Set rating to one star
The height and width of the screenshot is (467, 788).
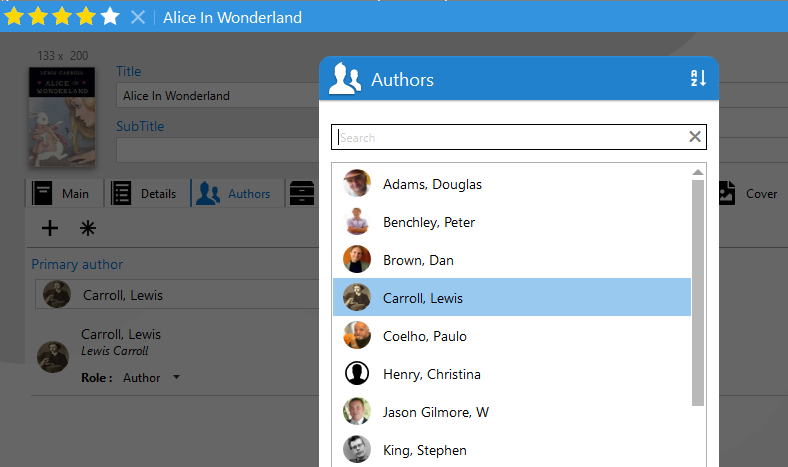[15, 17]
